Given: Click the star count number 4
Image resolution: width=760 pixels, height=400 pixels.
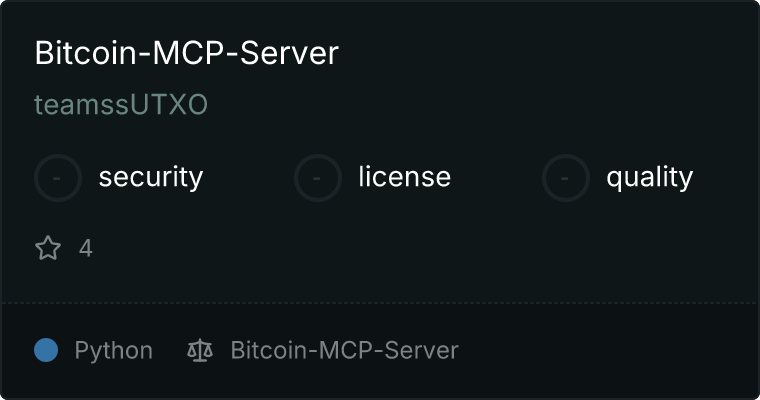Looking at the screenshot, I should (85, 248).
